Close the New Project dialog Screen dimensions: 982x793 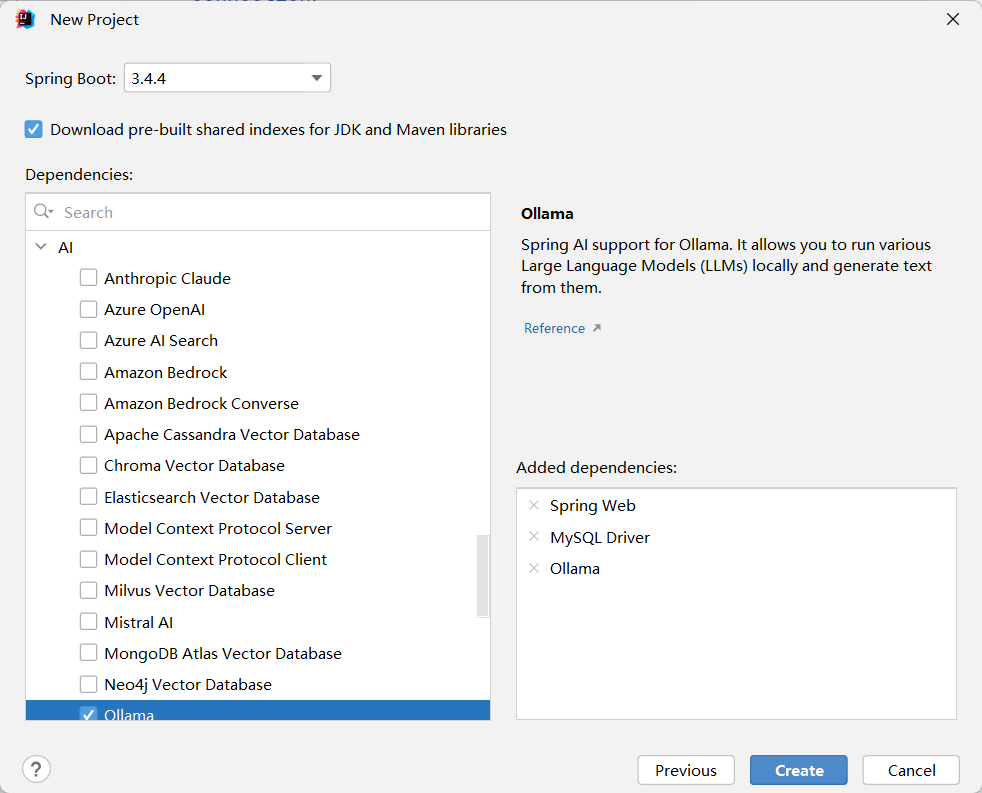[x=953, y=19]
